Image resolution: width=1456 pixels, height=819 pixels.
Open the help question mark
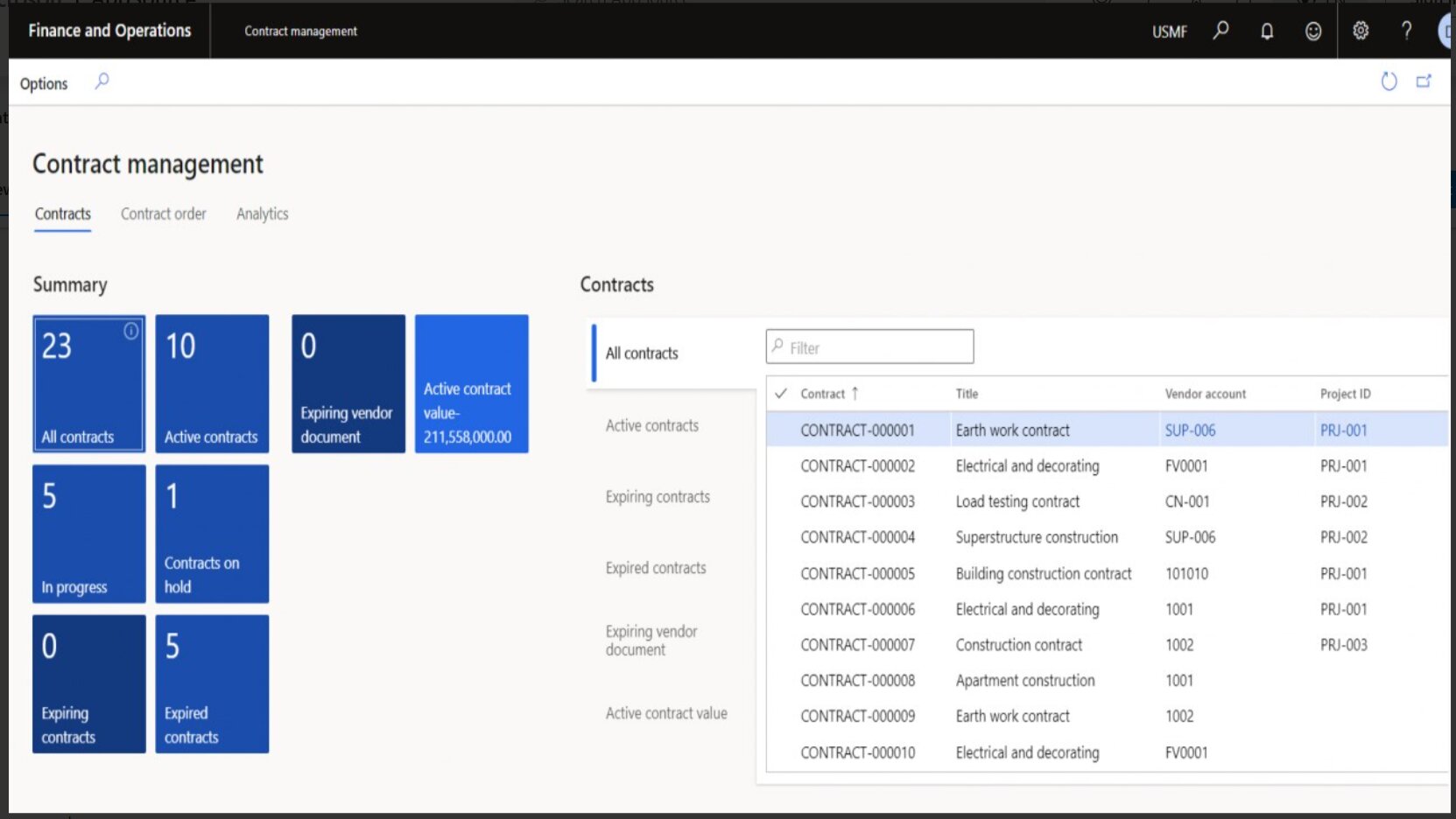tap(1406, 31)
